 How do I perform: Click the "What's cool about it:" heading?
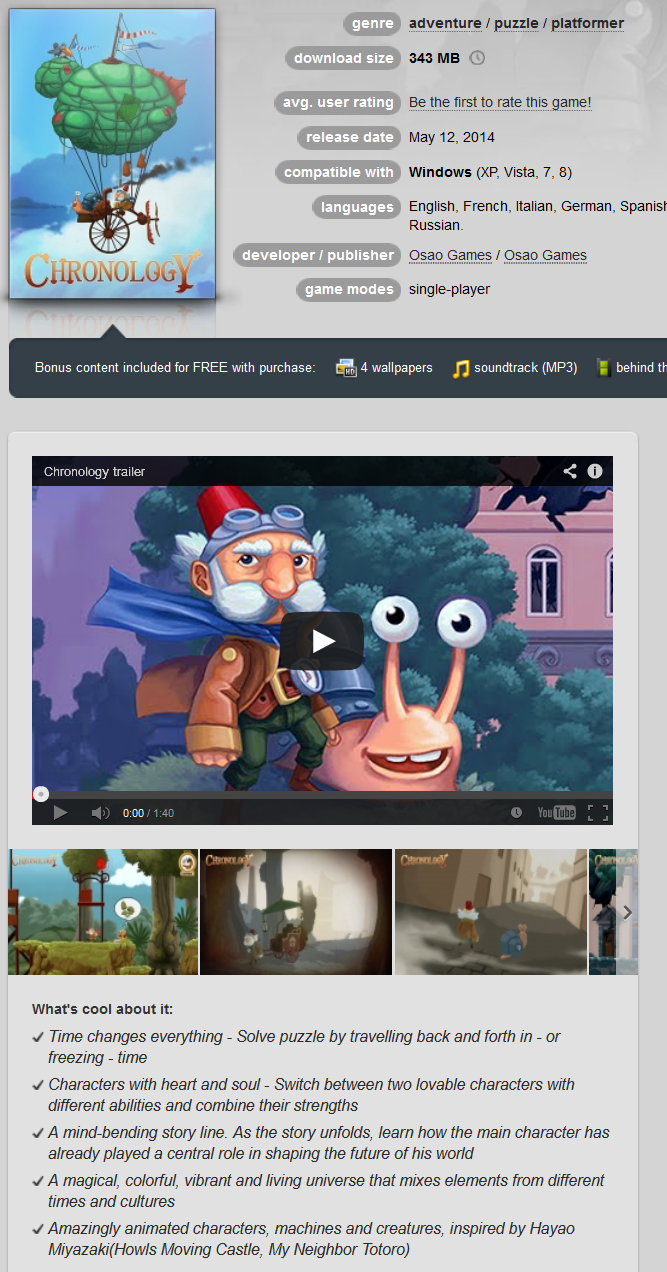tap(102, 1009)
